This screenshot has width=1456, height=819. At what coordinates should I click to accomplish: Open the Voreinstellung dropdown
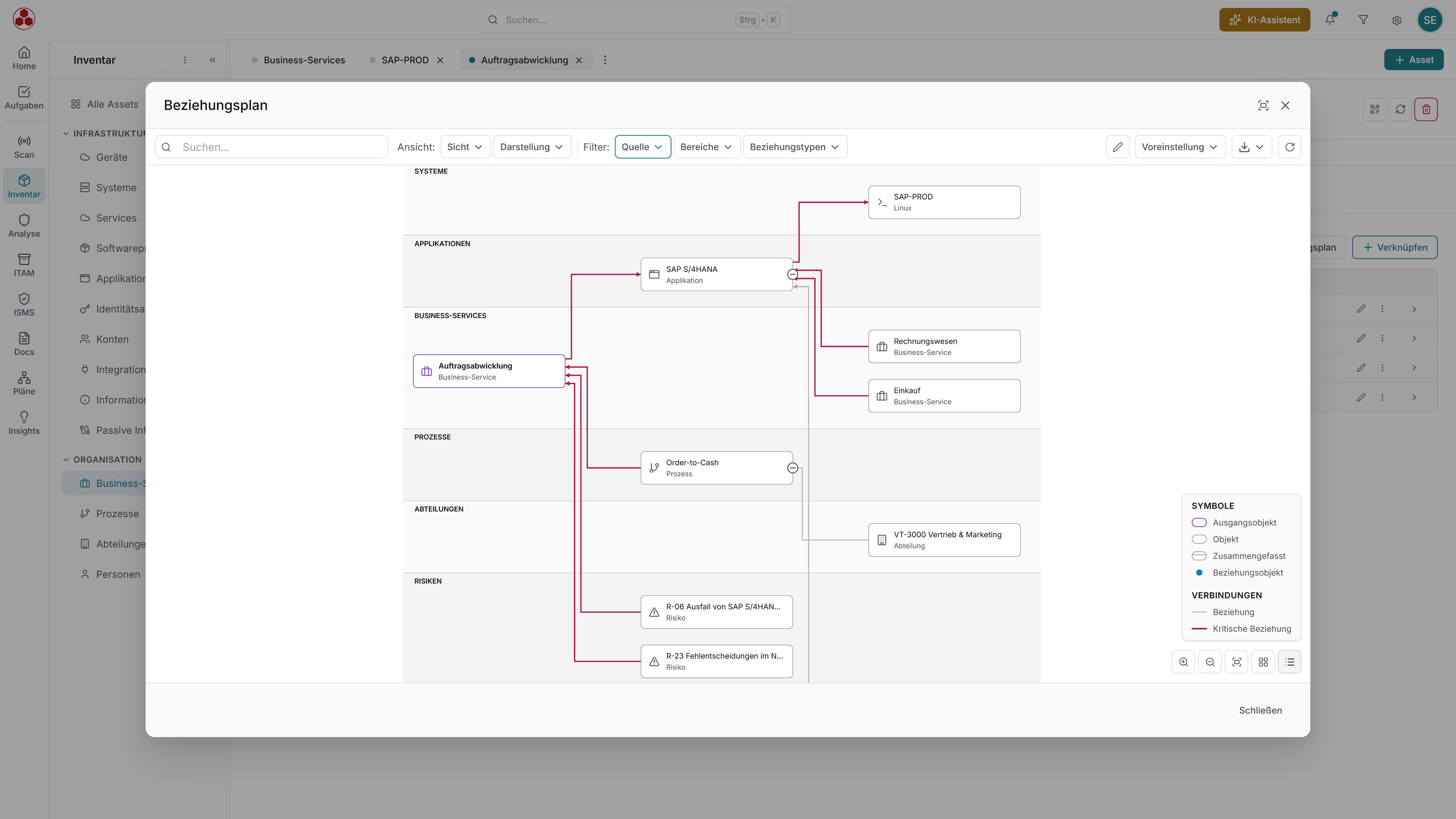(x=1180, y=147)
